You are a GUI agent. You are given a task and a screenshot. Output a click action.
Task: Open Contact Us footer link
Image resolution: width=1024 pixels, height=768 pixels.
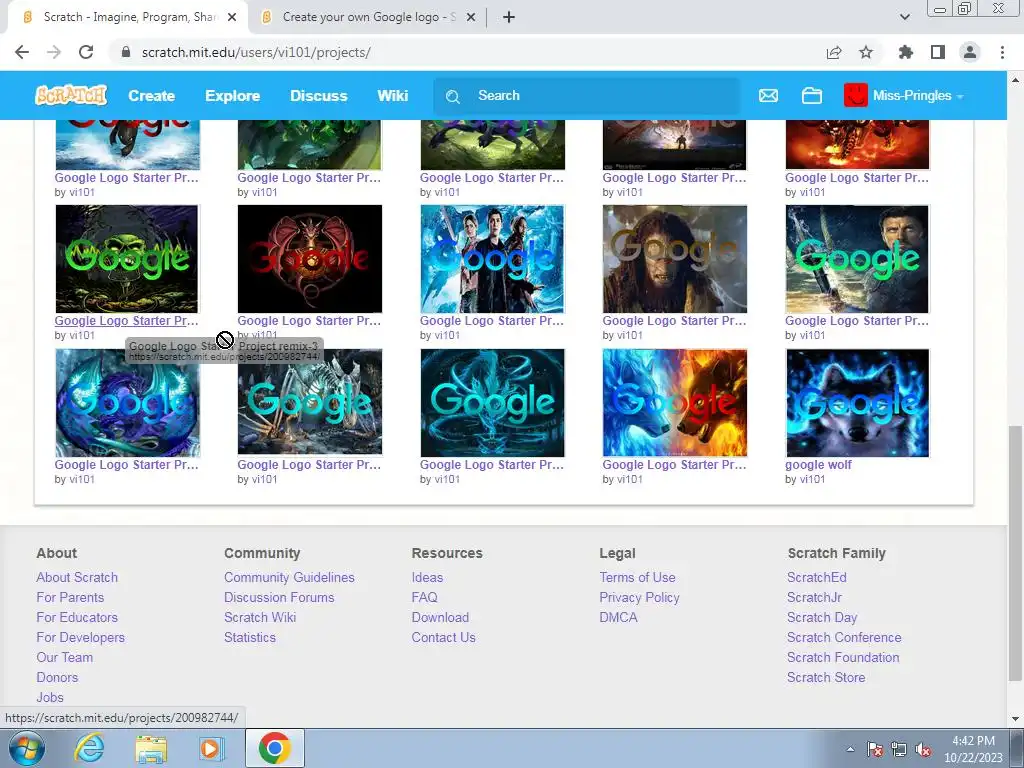point(443,637)
